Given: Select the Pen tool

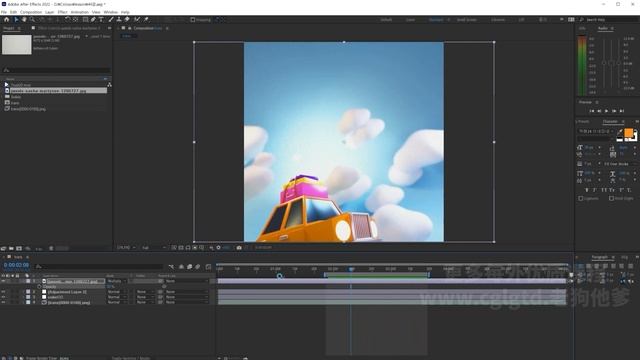Looking at the screenshot, I should (93, 19).
